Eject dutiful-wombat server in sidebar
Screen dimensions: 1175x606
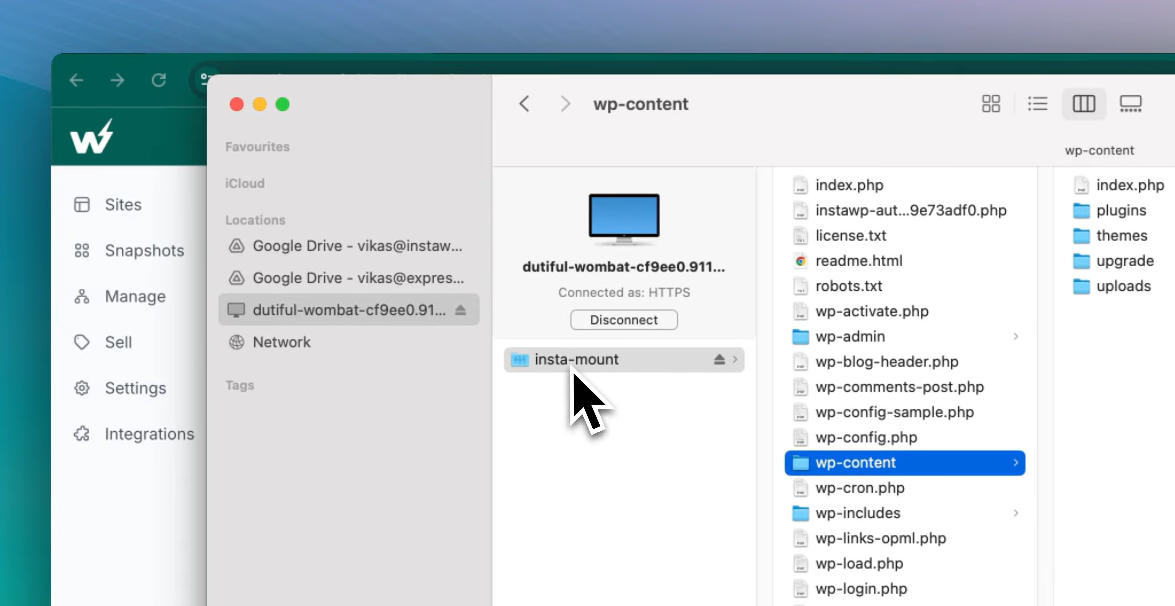pos(461,310)
